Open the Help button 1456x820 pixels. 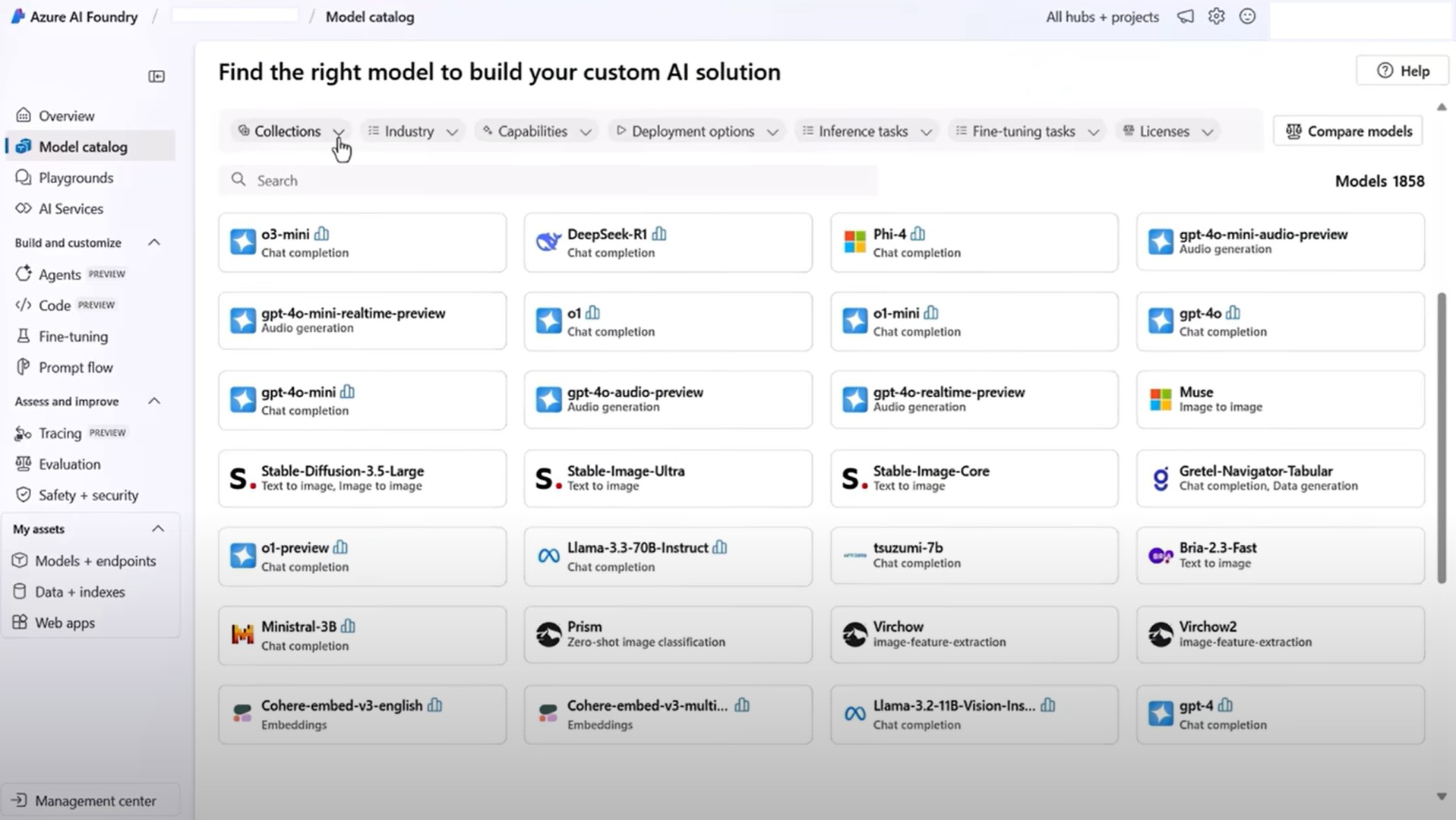1401,70
